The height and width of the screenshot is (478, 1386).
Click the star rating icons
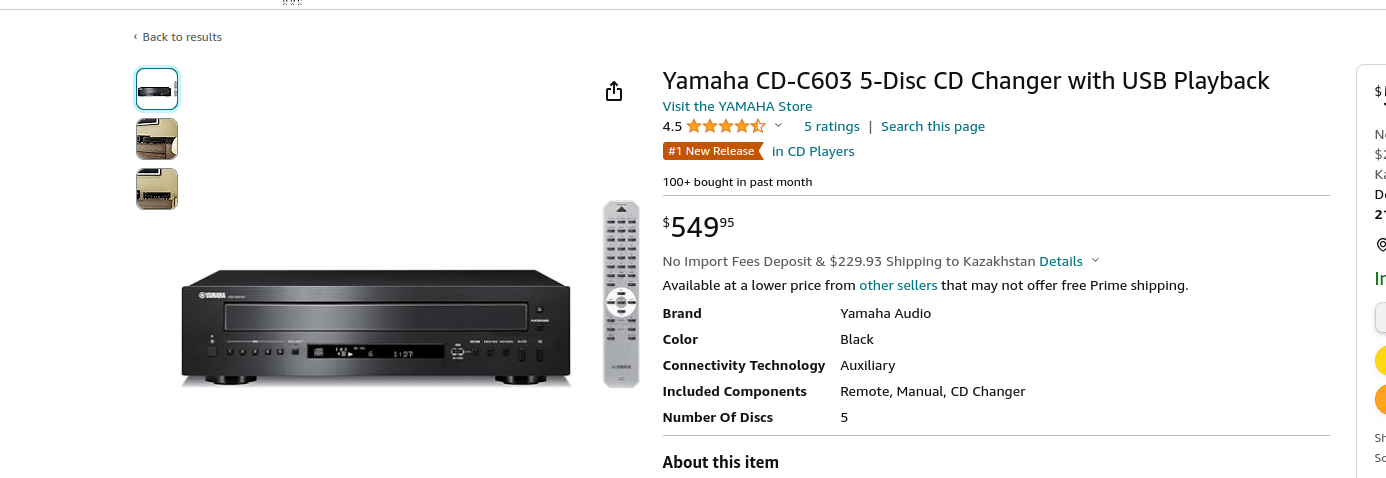tap(726, 126)
